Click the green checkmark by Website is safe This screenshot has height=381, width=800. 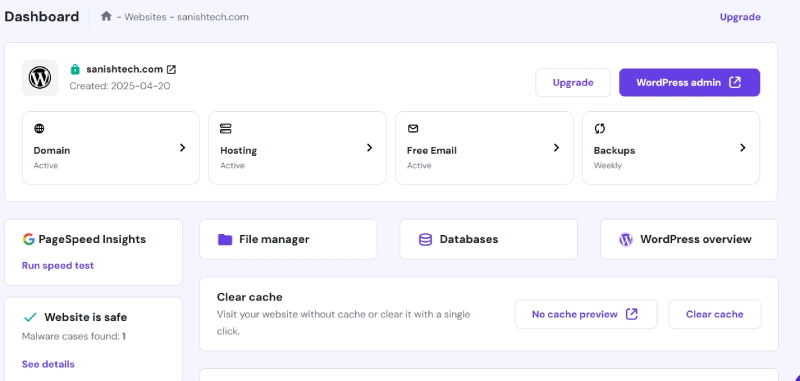[x=30, y=317]
